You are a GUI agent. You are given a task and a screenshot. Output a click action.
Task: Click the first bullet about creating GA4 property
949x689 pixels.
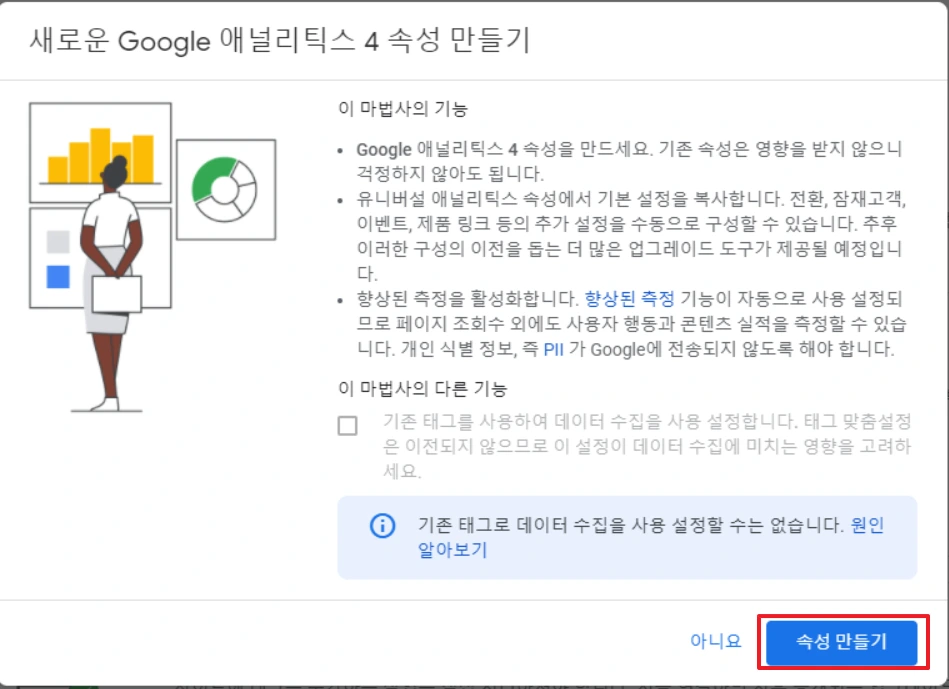coord(629,161)
